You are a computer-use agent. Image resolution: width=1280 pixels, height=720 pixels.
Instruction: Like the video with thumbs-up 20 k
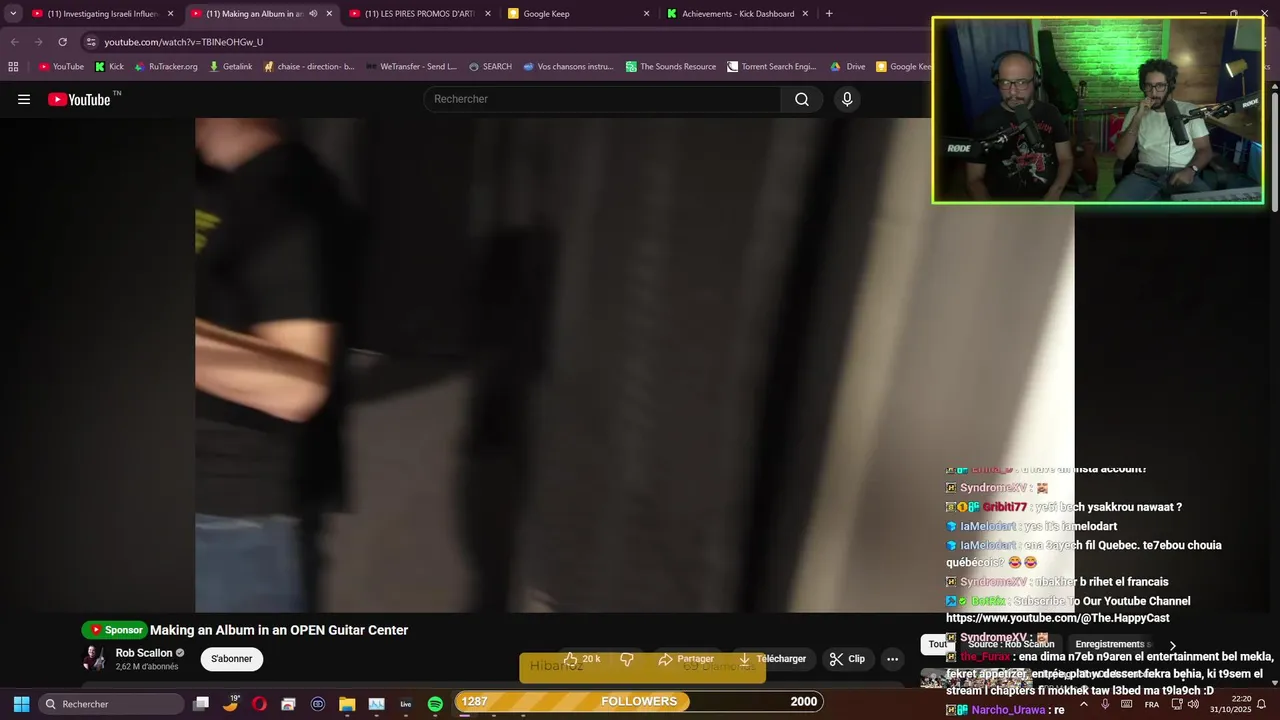coord(582,659)
